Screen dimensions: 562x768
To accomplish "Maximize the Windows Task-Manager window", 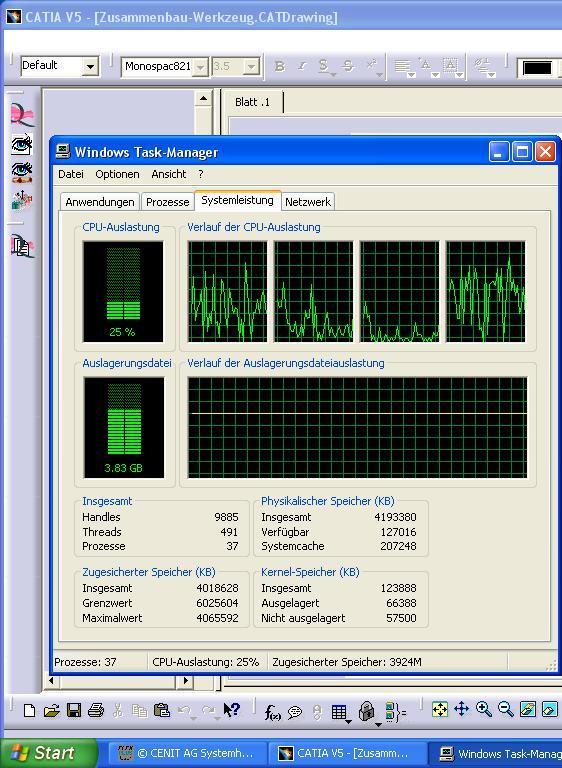I will pos(522,152).
